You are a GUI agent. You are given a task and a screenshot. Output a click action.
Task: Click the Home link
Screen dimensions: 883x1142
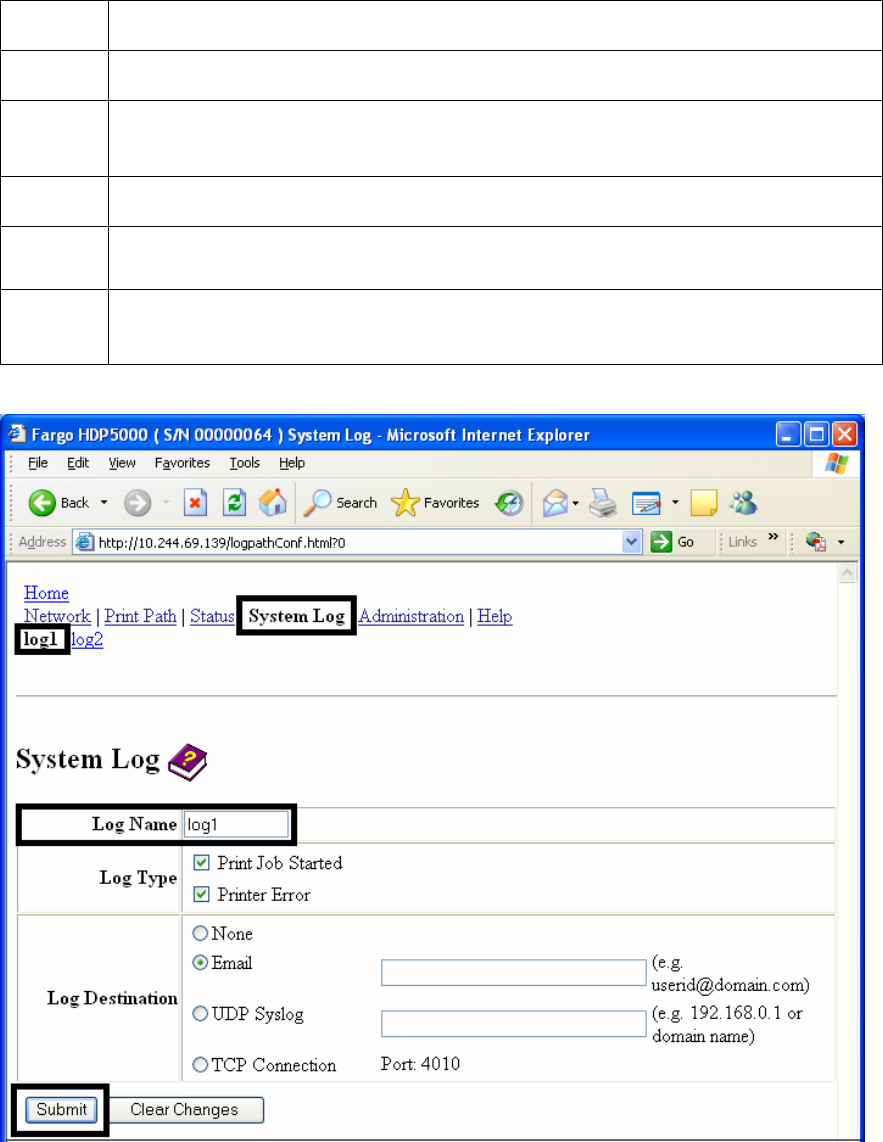pos(46,593)
